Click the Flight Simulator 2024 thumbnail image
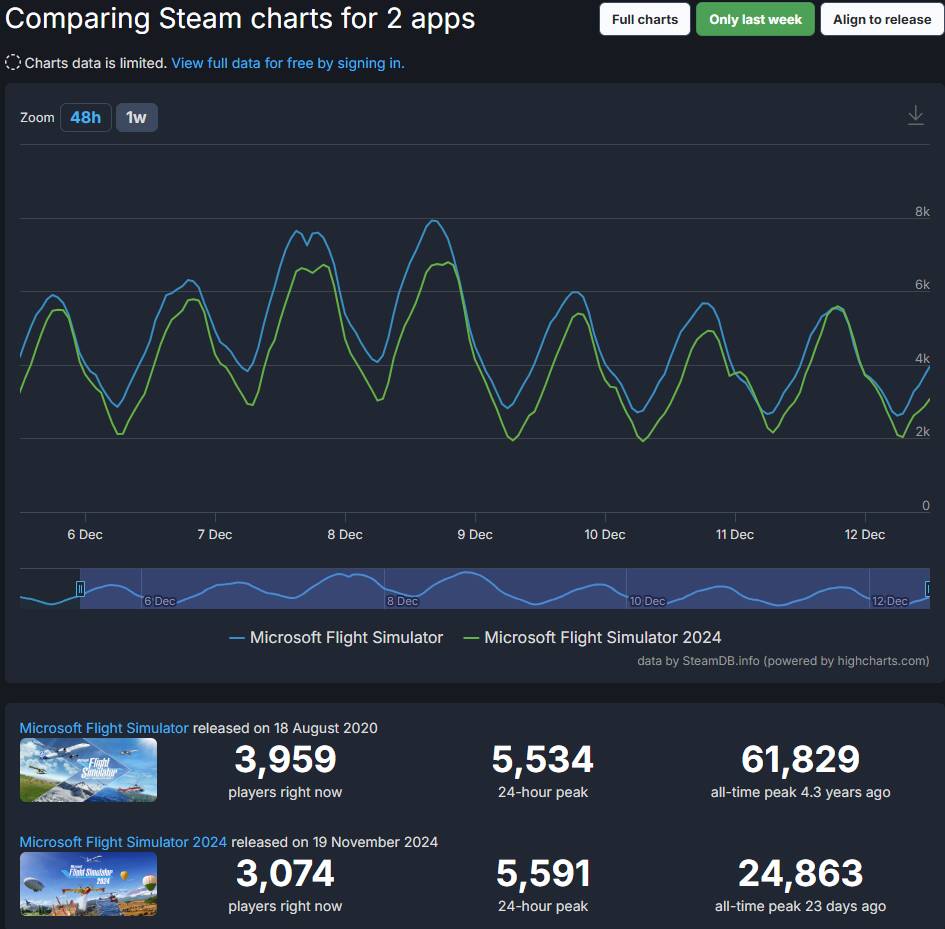The image size is (945, 929). point(89,884)
